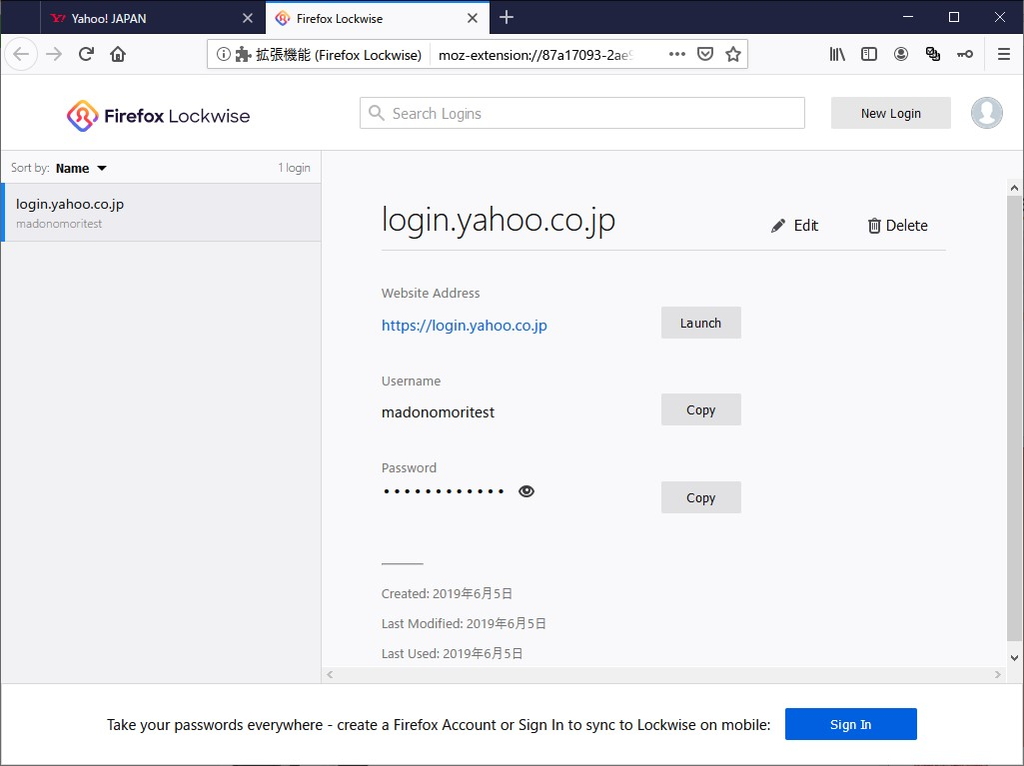1024x766 pixels.
Task: Click Sign In to sync Lockwise
Action: click(850, 724)
